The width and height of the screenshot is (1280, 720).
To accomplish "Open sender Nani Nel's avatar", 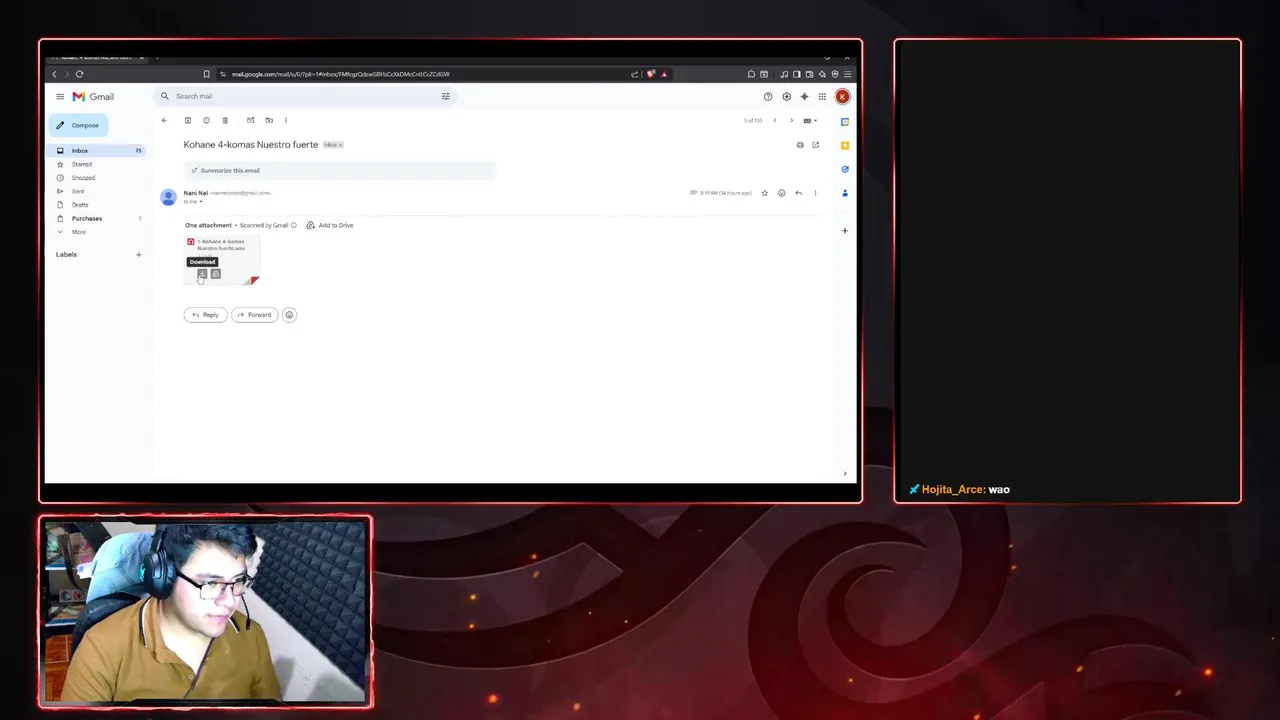I will pos(168,197).
